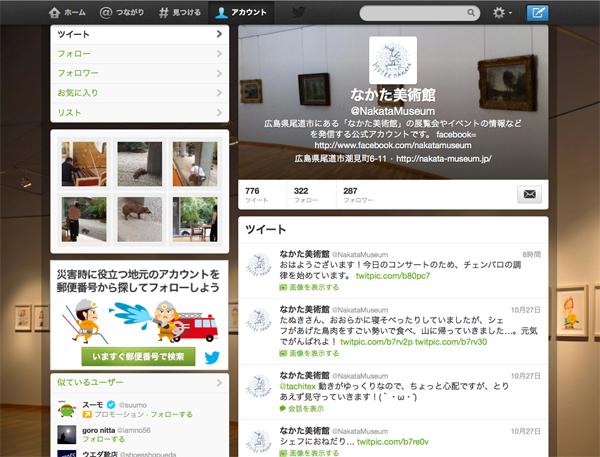
Task: Open お気に入り favorites list
Action: 140,93
